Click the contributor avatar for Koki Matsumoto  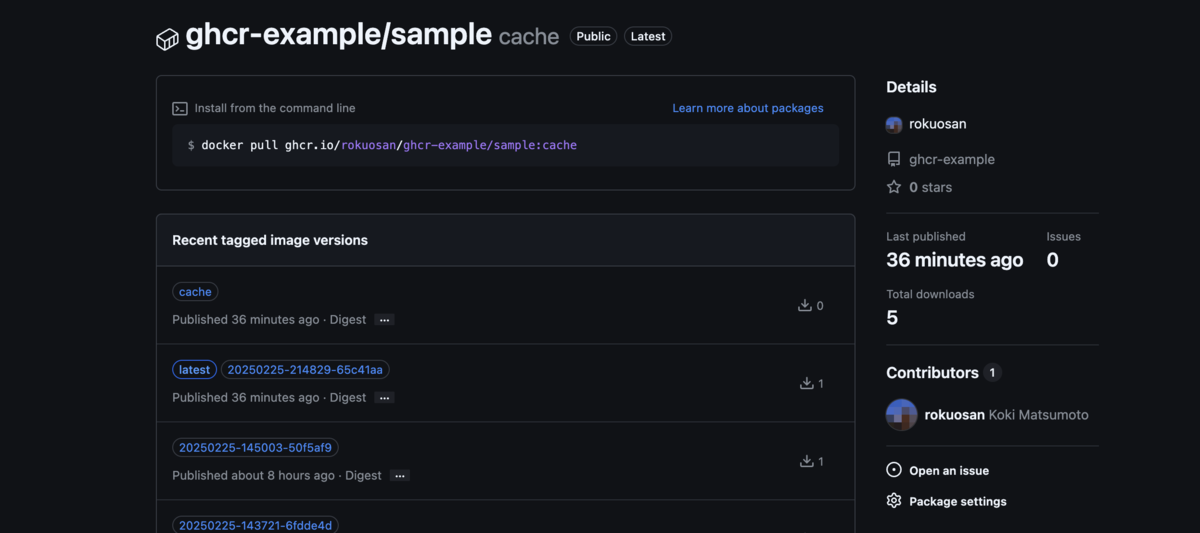902,414
